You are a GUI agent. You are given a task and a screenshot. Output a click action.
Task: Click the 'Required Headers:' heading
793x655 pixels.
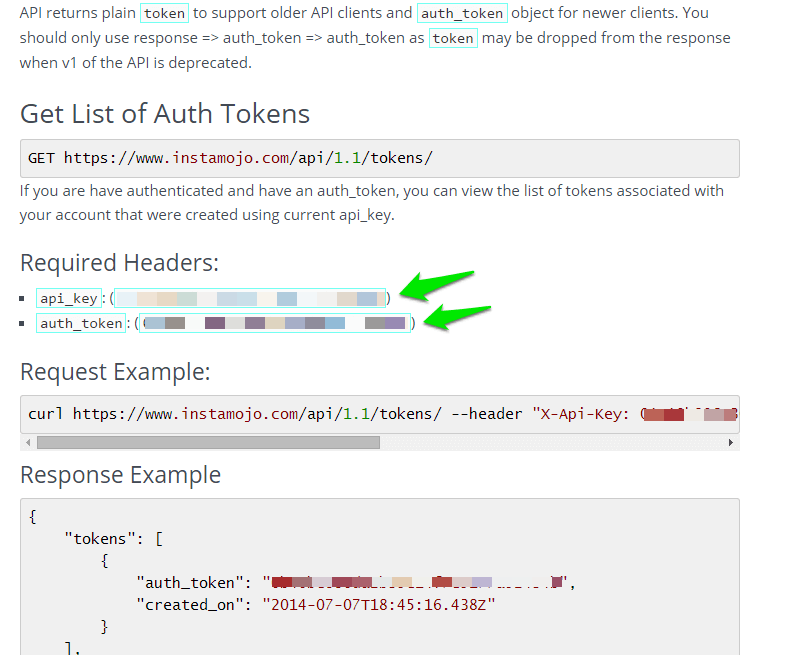(119, 263)
